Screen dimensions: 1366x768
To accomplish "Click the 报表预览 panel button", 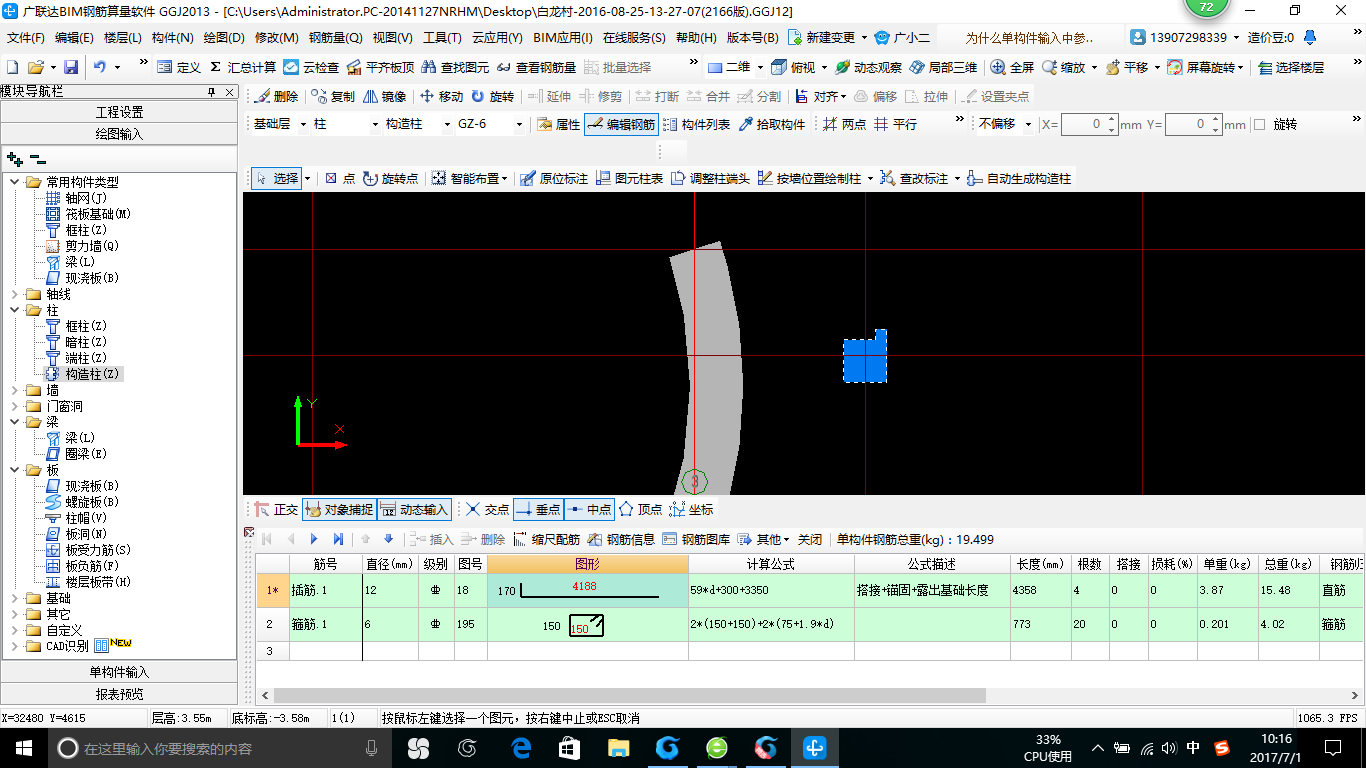I will point(119,694).
